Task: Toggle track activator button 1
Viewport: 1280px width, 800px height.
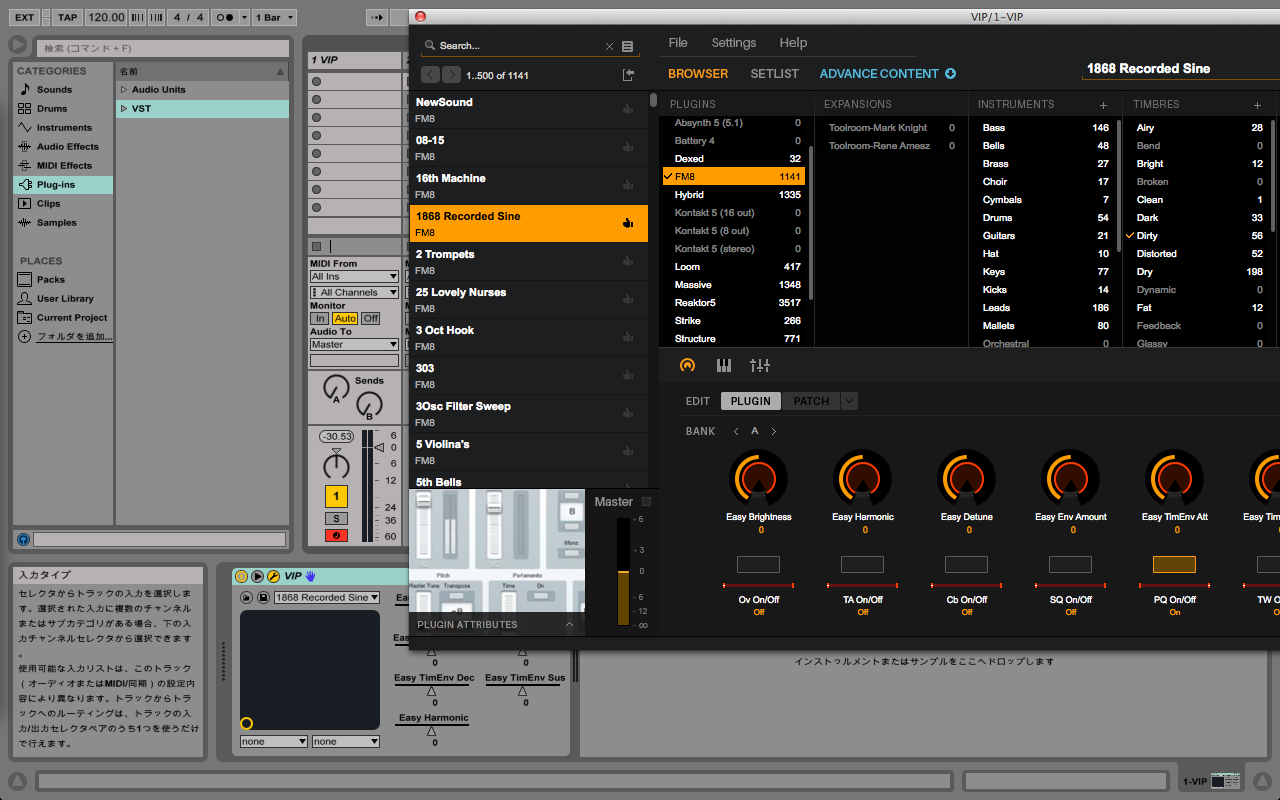Action: click(x=336, y=496)
